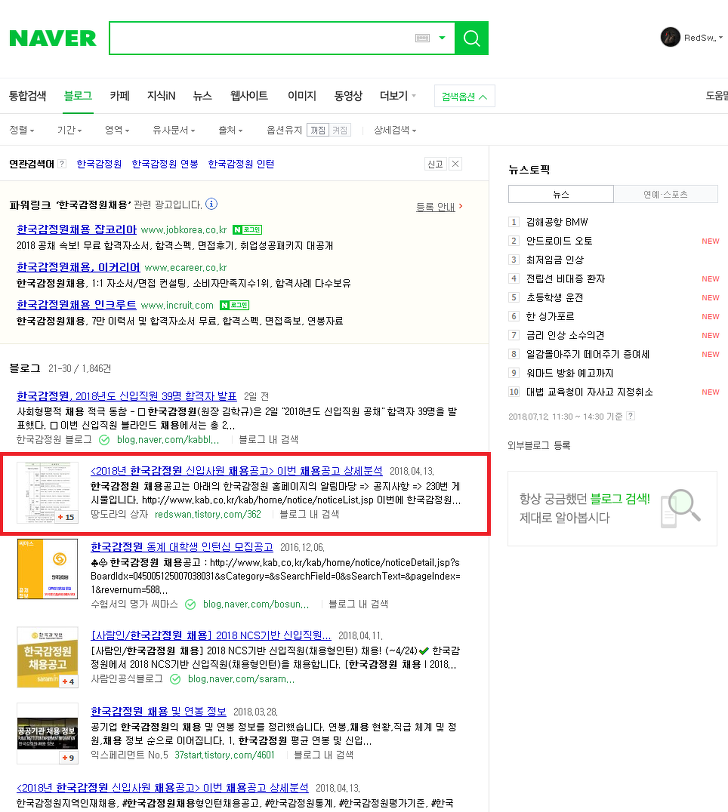Select the 뉴스 tab in 뉴스토픽

561,194
